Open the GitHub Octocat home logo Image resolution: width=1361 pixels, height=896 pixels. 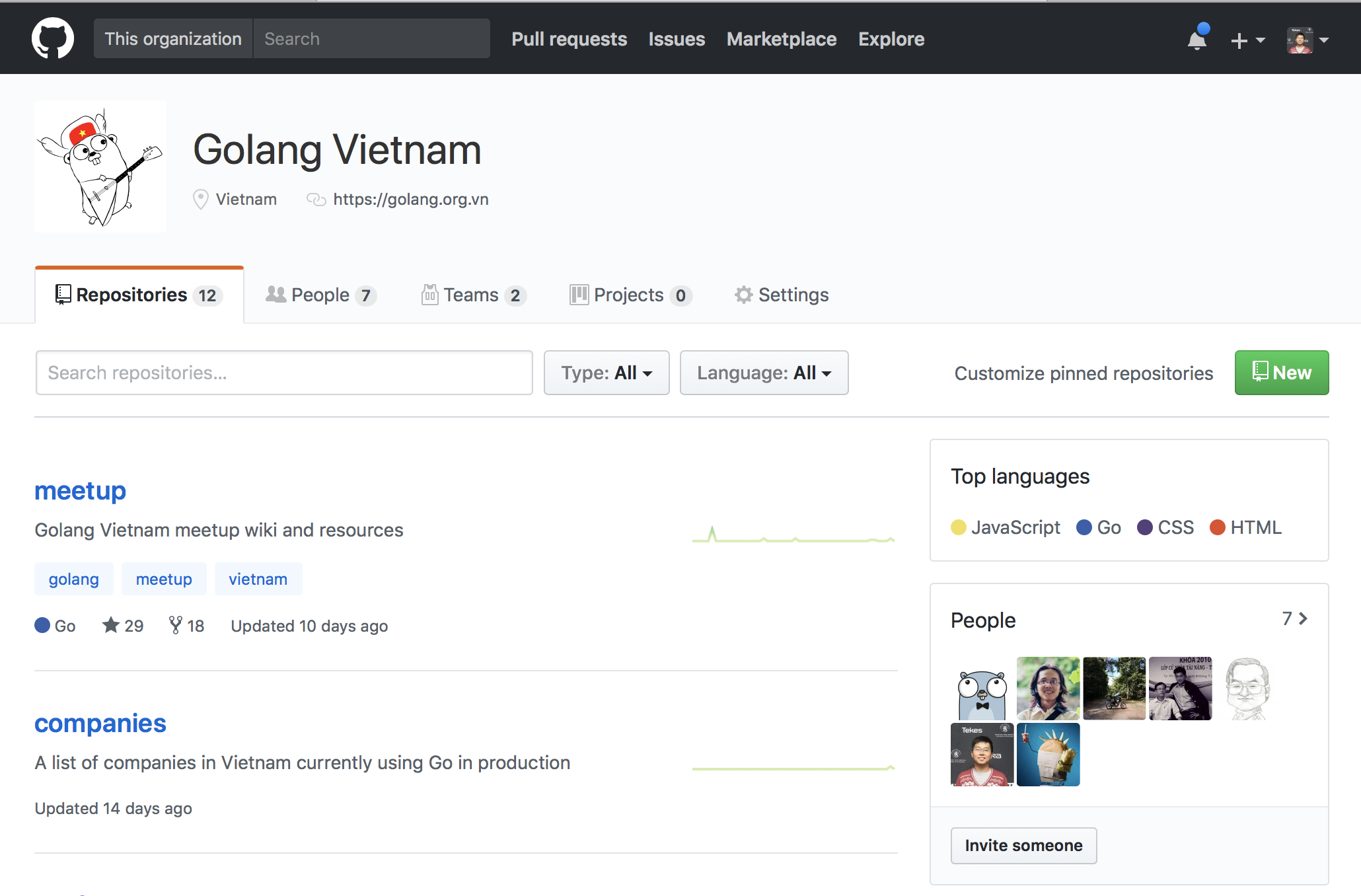click(53, 38)
